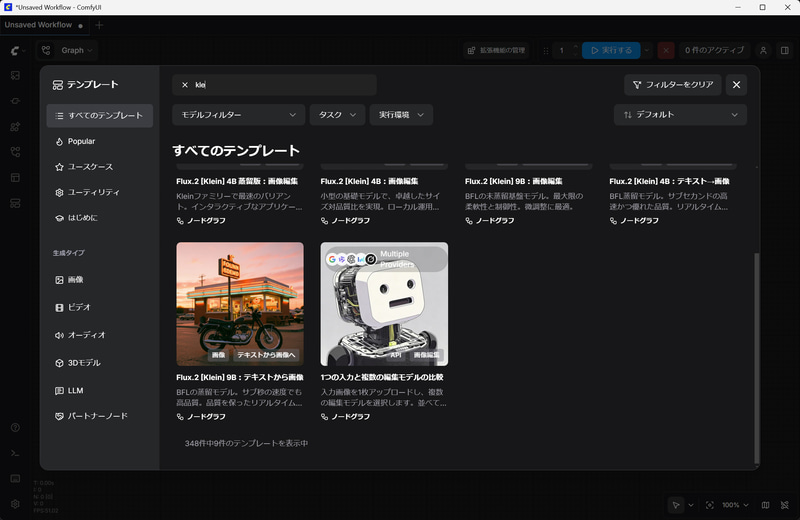Viewport: 800px width, 520px height.
Task: Add a new workflow tab with plus
Action: point(99,25)
